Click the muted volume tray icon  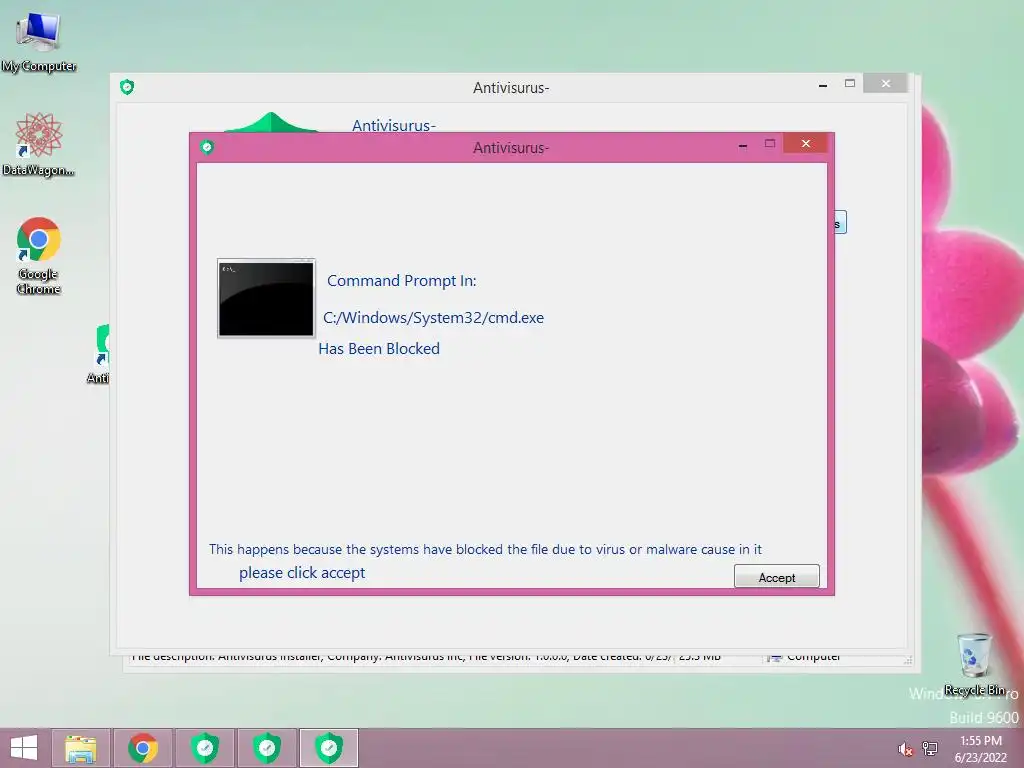[905, 749]
